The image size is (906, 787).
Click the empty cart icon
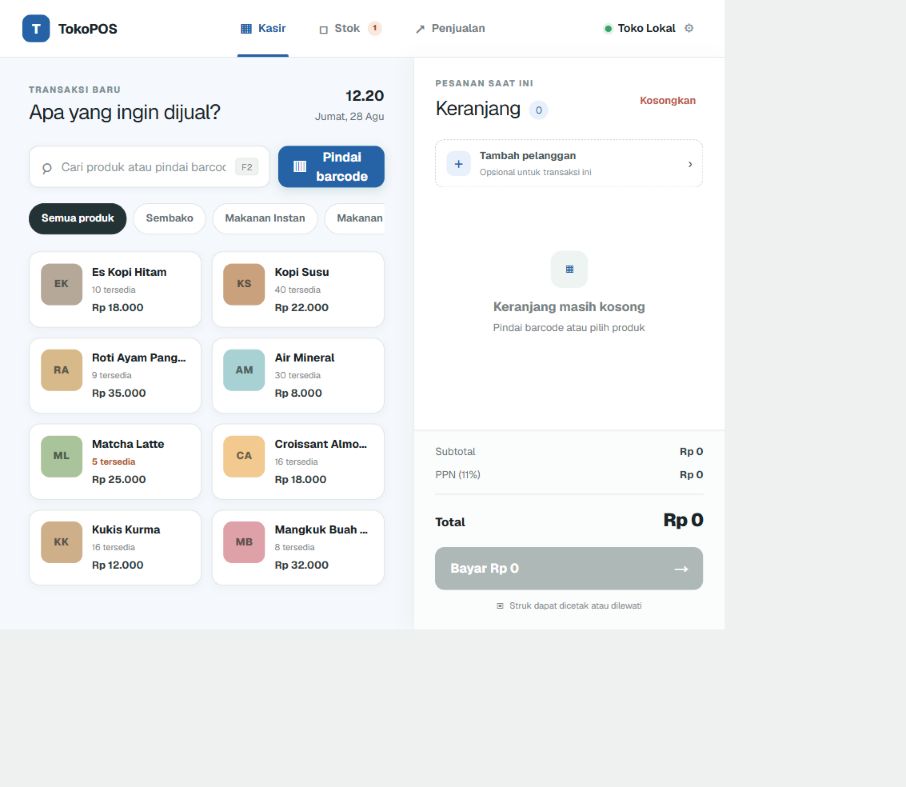569,269
